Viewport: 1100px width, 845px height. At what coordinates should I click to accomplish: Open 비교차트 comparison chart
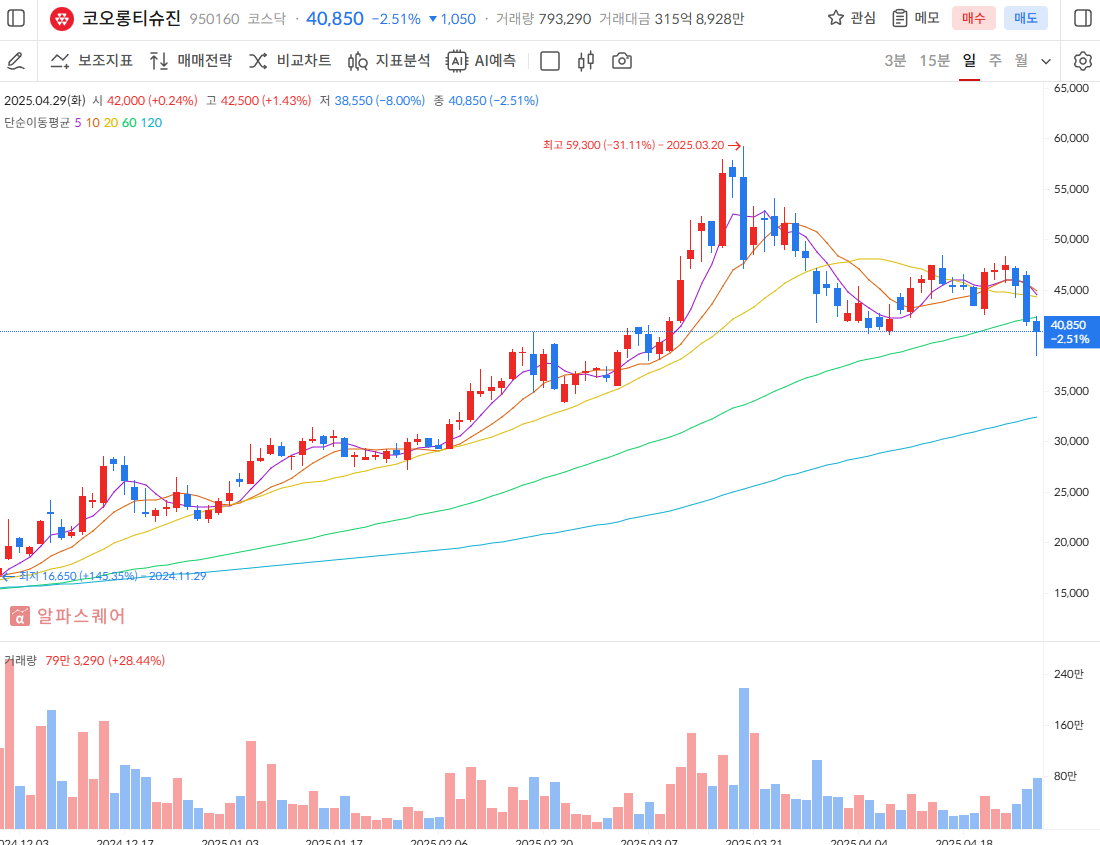click(289, 61)
